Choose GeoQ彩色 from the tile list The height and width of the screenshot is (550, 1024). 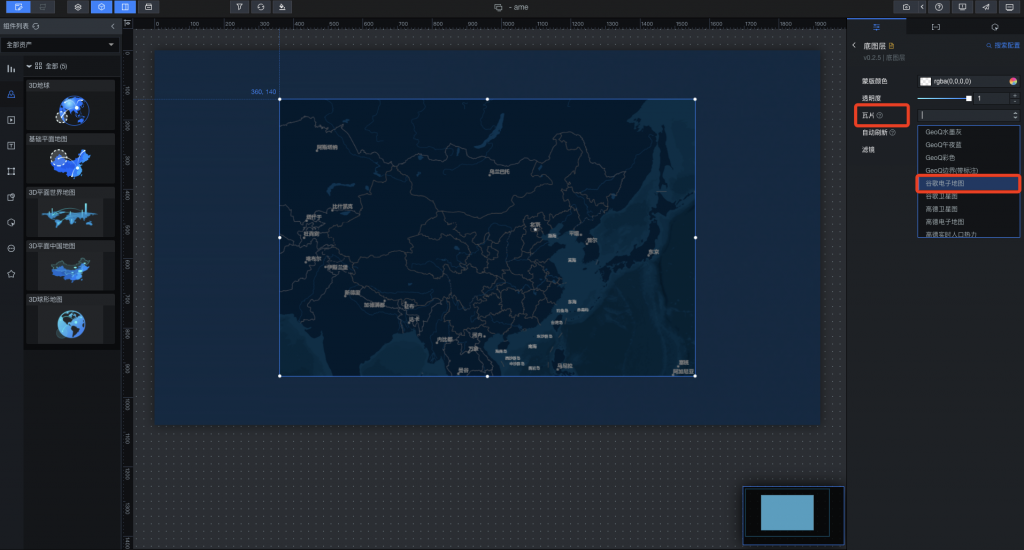(x=968, y=157)
